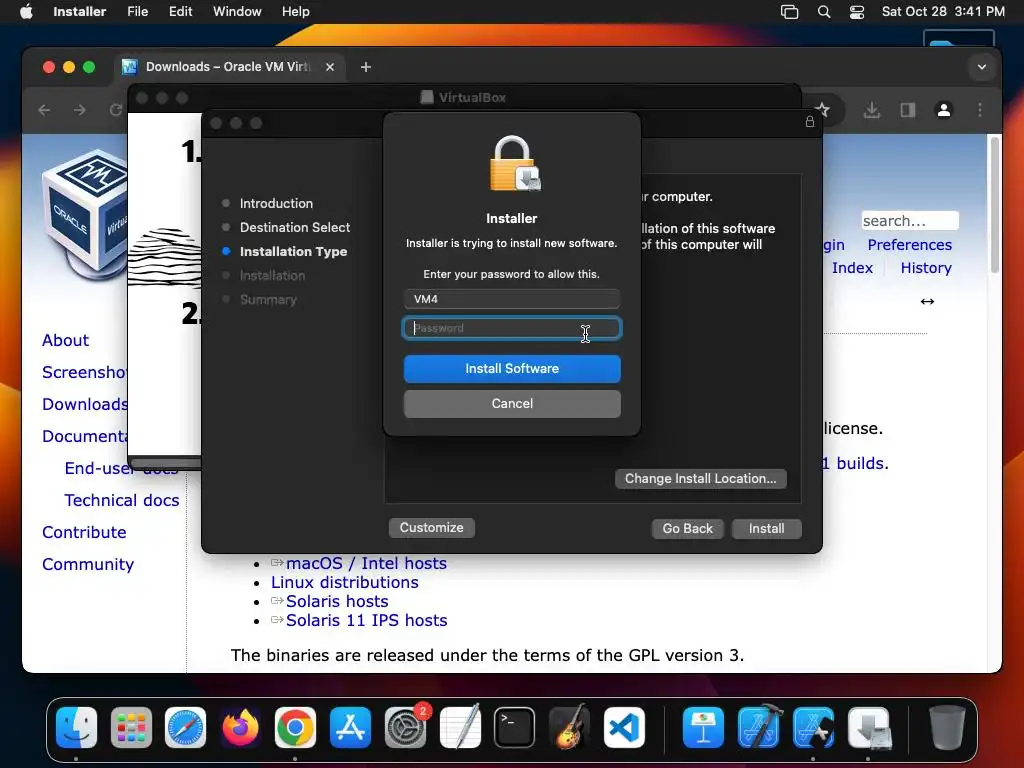
Task: Click the Installer app icon in Dock
Action: [x=869, y=728]
